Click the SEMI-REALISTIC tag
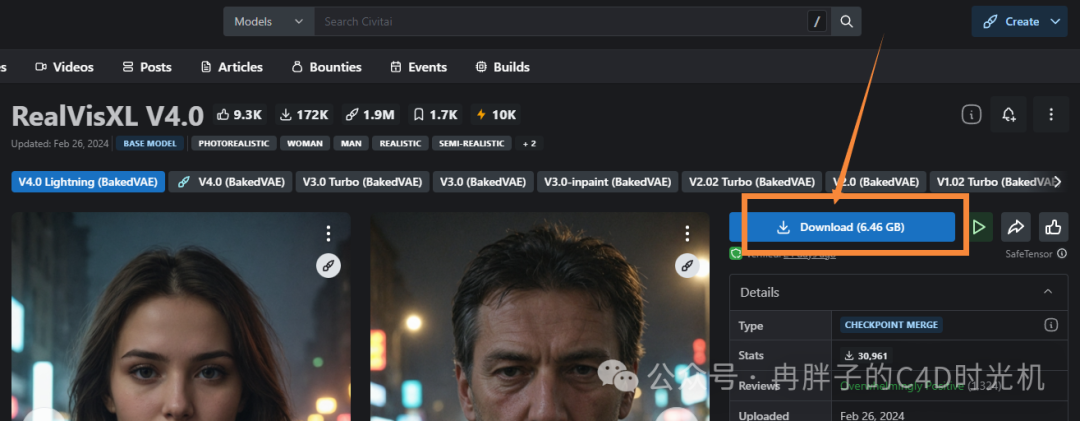This screenshot has width=1080, height=421. [x=472, y=143]
